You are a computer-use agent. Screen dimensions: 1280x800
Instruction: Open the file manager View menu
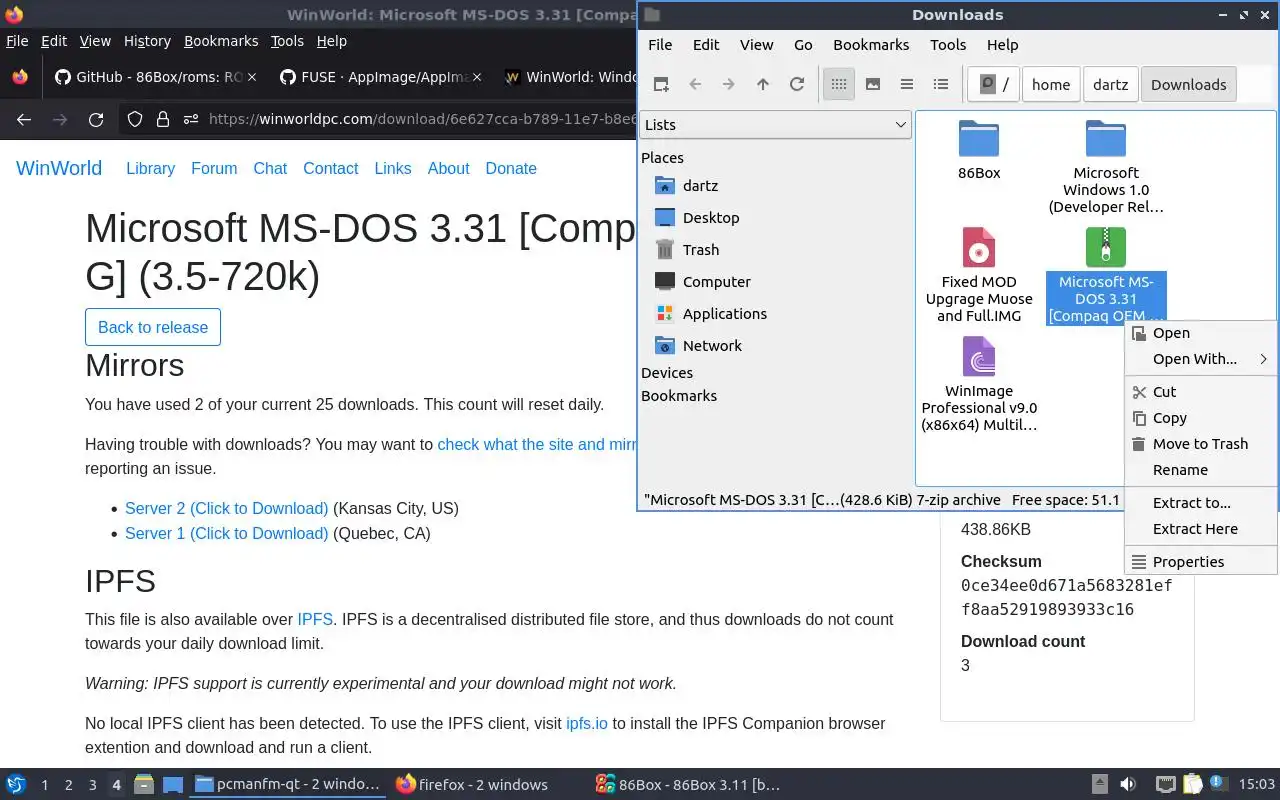pos(756,45)
